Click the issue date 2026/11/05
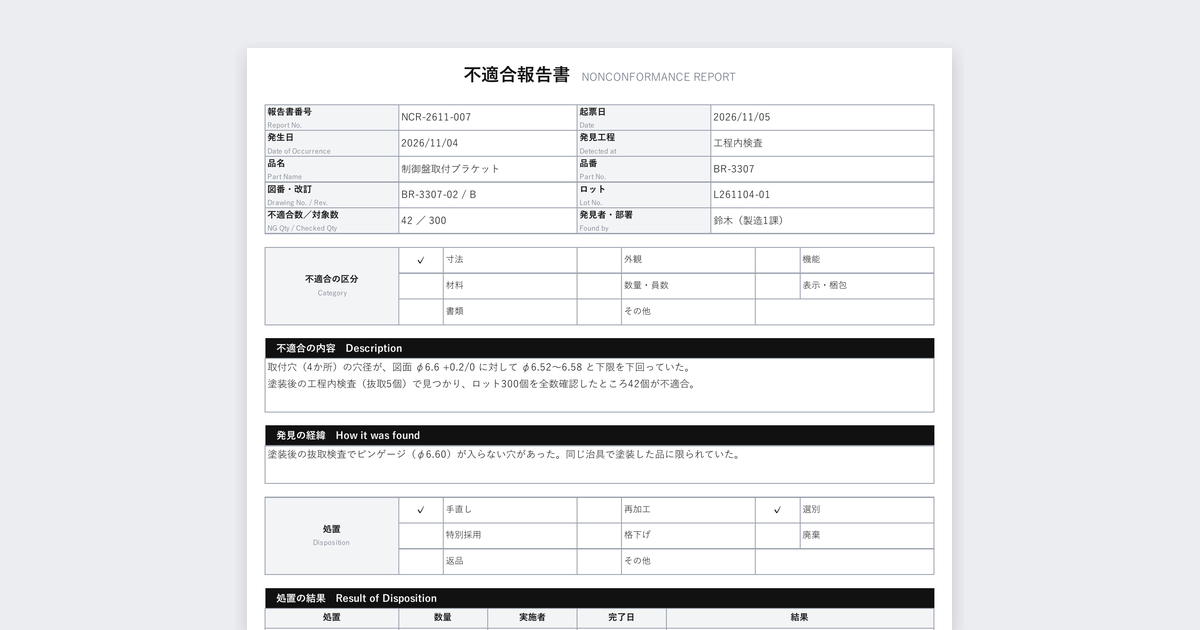 click(x=741, y=117)
